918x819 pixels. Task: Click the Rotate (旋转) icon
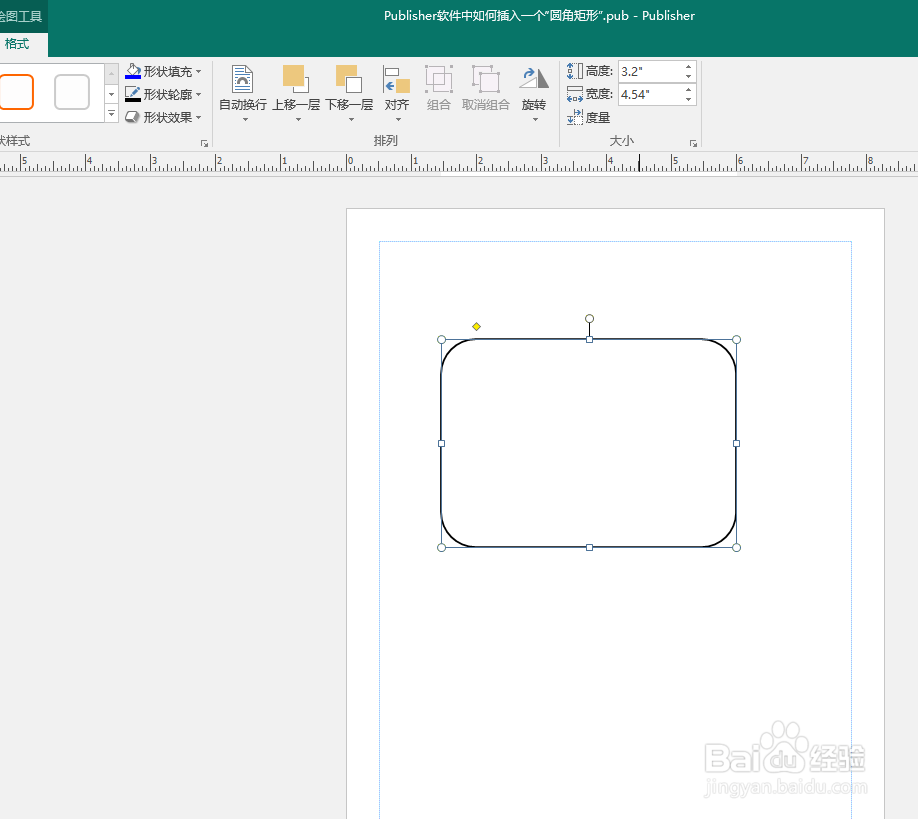click(x=533, y=80)
